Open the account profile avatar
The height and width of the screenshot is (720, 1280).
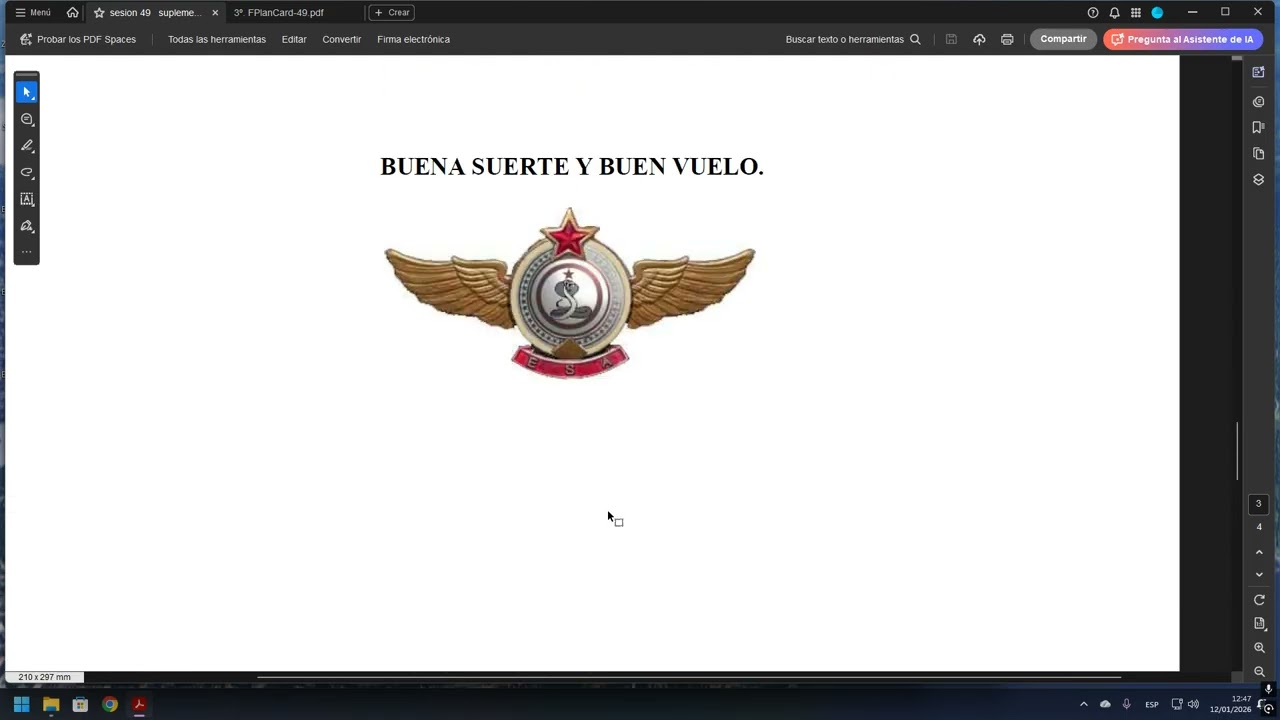pos(1157,12)
